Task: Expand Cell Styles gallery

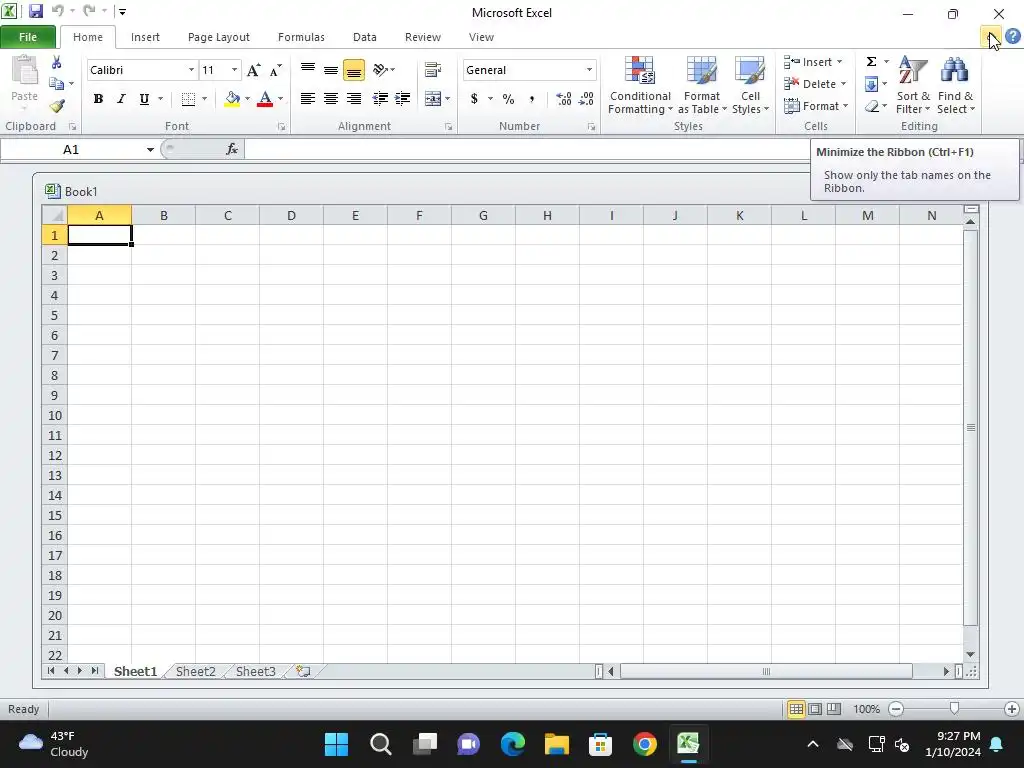Action: [750, 86]
